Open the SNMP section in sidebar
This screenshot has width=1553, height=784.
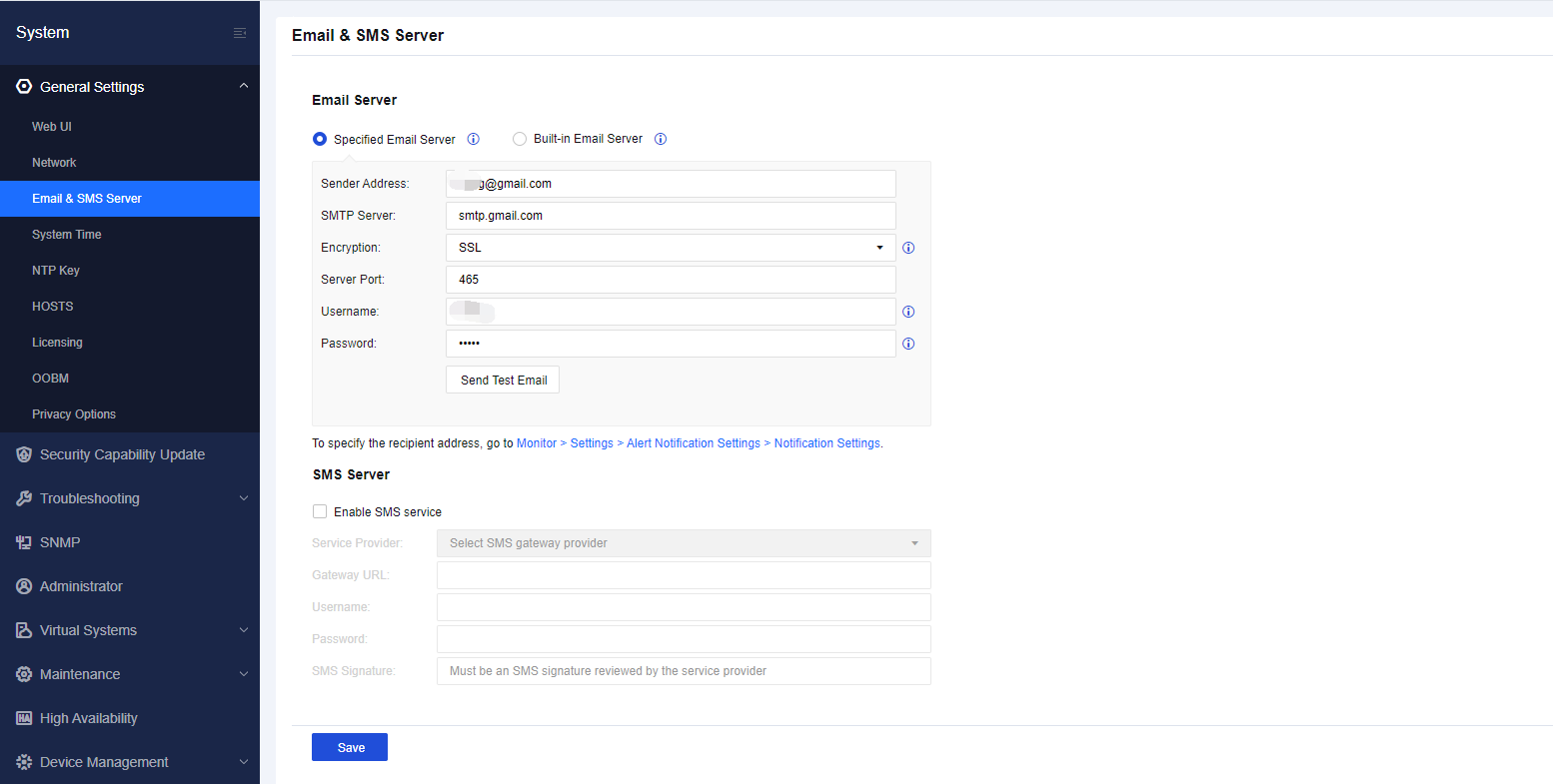[x=60, y=542]
